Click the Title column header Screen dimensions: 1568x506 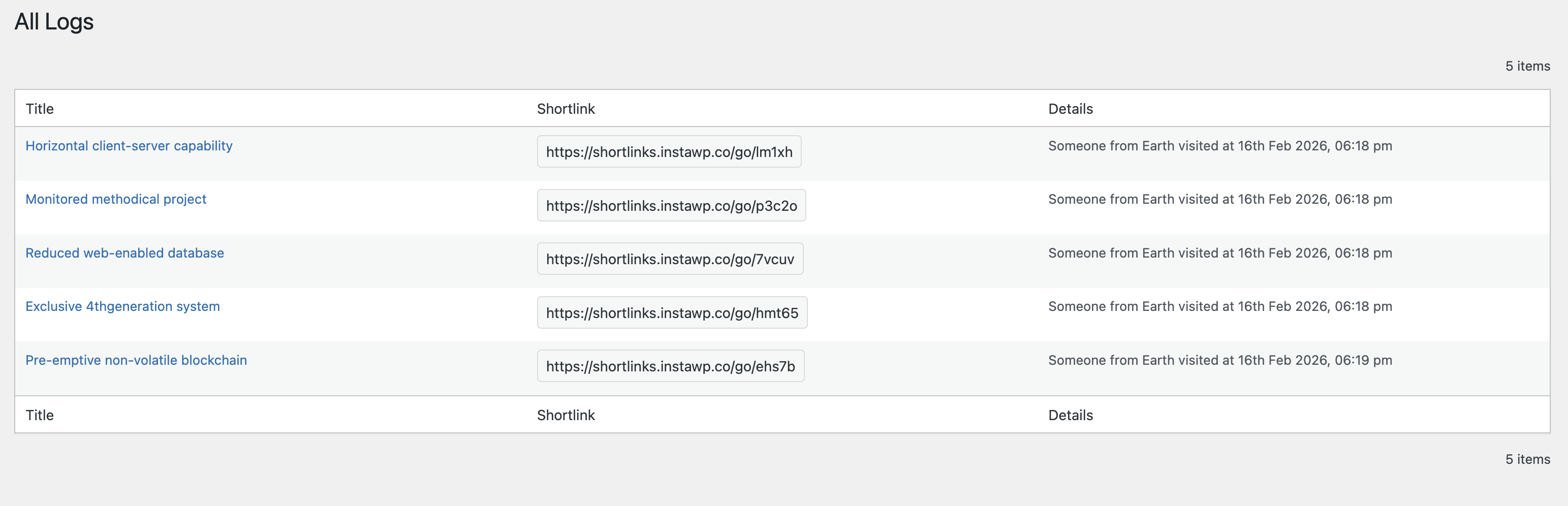pyautogui.click(x=40, y=108)
